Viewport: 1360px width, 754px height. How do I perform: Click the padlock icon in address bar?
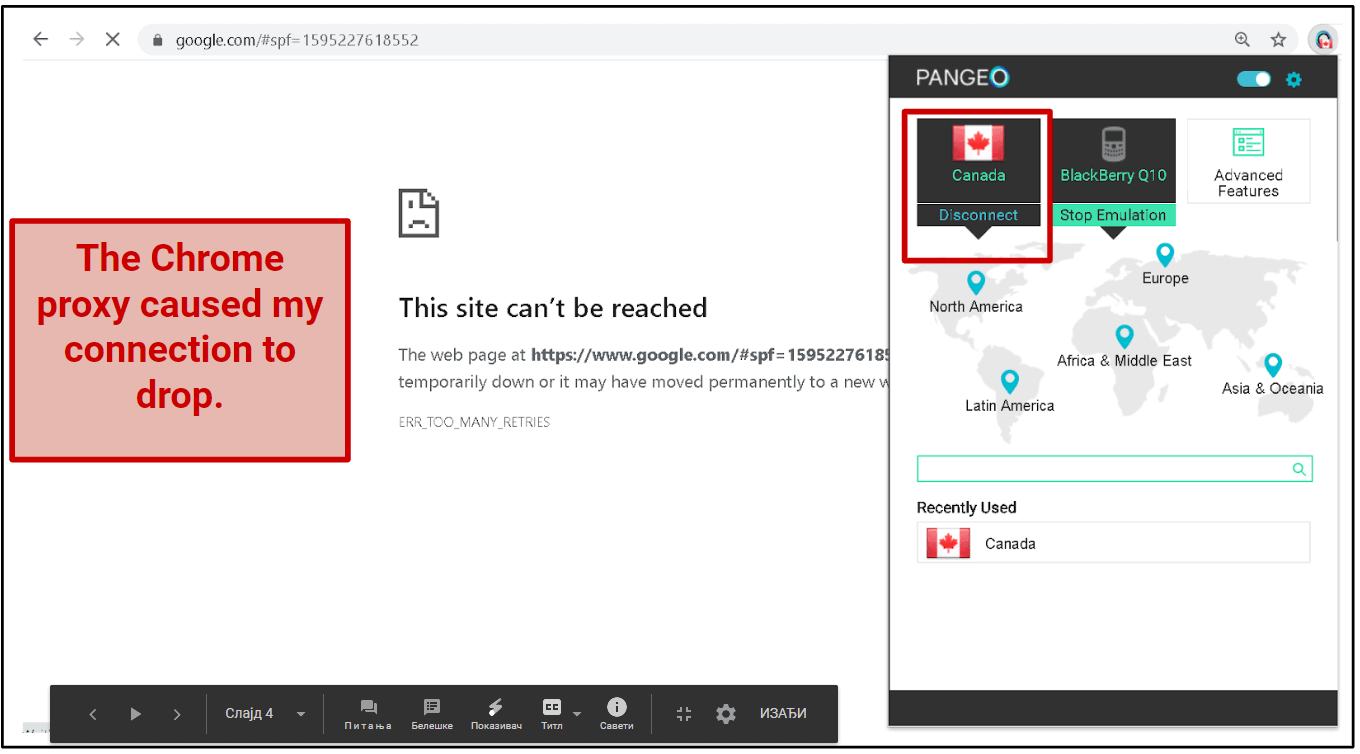point(157,41)
